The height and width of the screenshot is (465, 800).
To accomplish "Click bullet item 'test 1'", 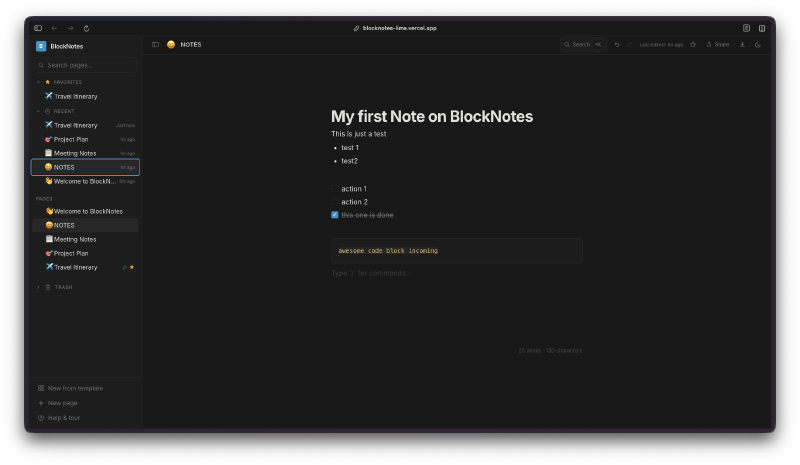I will (350, 148).
